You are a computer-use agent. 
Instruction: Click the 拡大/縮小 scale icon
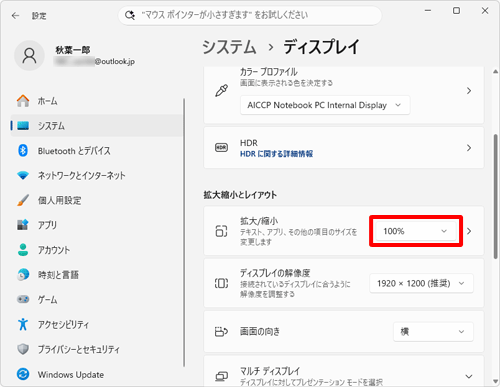point(222,231)
